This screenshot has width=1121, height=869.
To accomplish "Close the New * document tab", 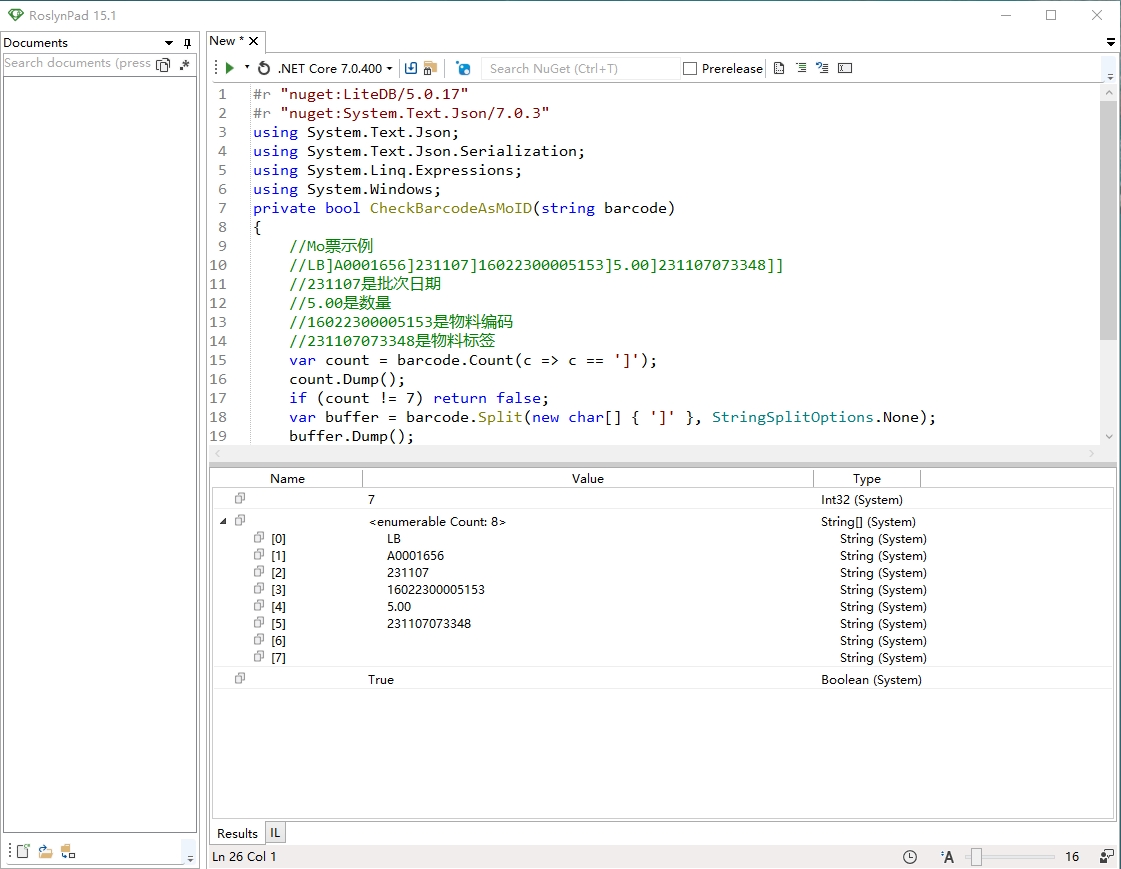I will coord(253,41).
